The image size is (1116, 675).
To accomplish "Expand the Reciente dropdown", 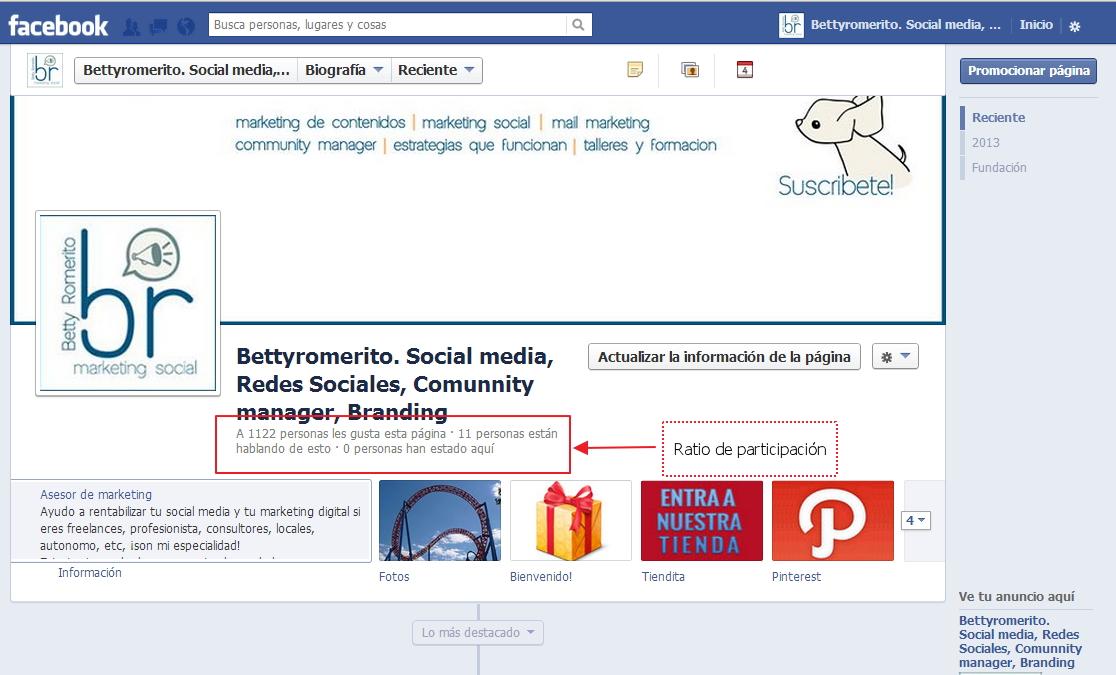I will click(x=436, y=70).
